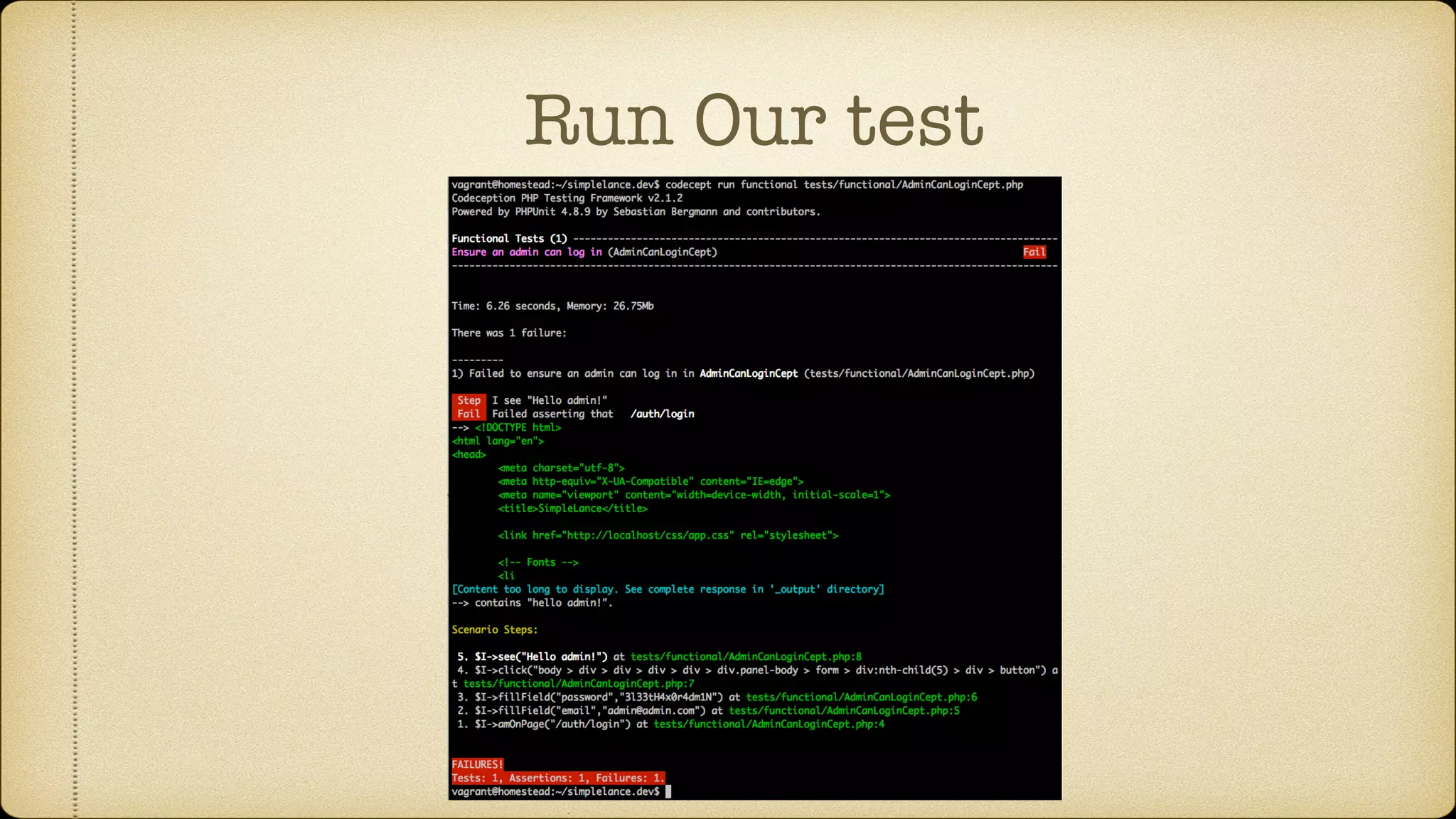Screen dimensions: 1456x819
Task: Click the bold '/auth/login' path text
Action: pos(662,414)
